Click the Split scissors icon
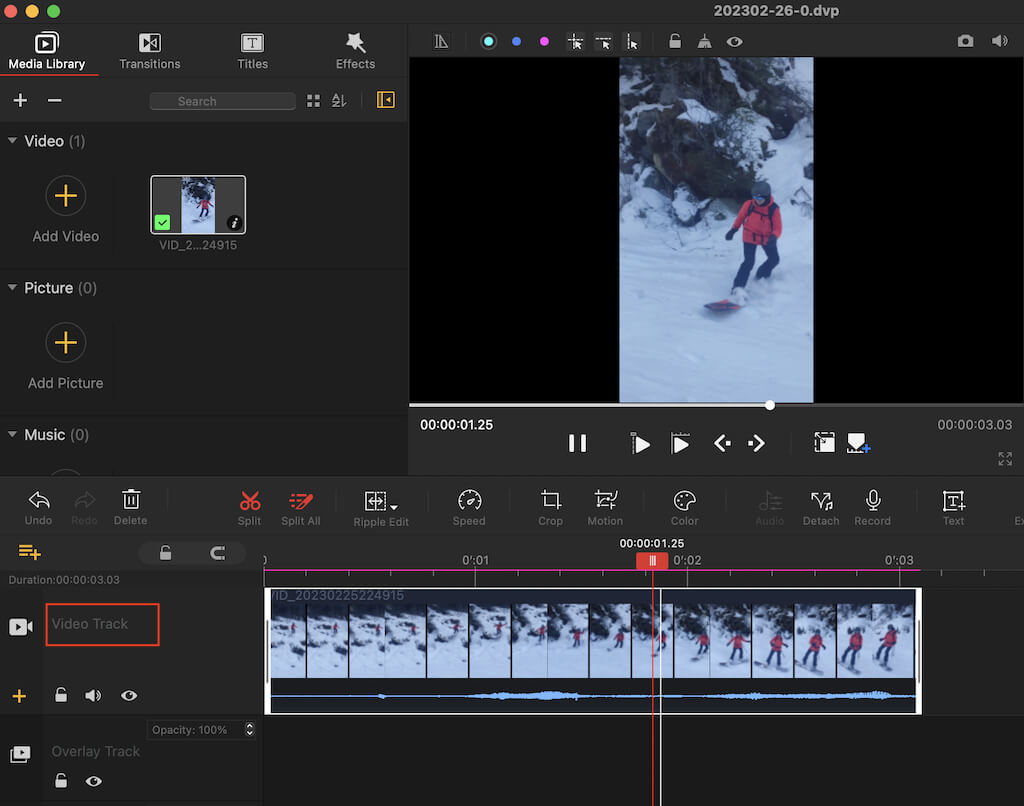Viewport: 1024px width, 806px height. (249, 501)
